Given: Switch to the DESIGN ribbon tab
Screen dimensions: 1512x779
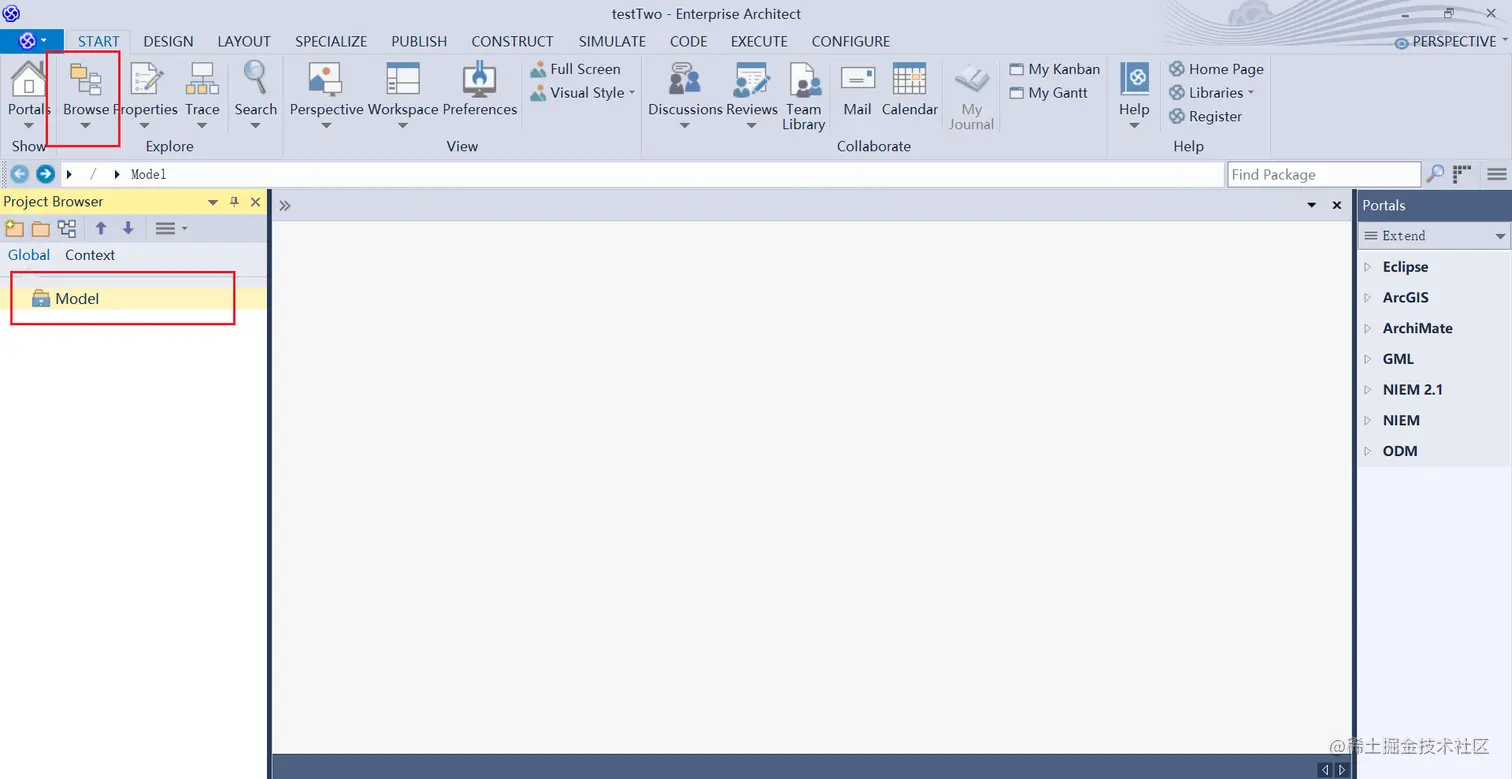Looking at the screenshot, I should 168,42.
